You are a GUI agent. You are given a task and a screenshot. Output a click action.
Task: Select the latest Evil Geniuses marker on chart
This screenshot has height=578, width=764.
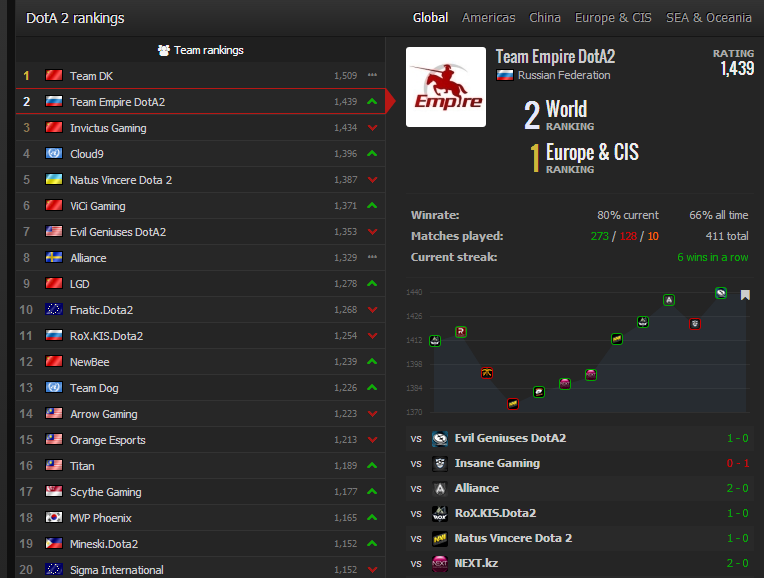721,293
